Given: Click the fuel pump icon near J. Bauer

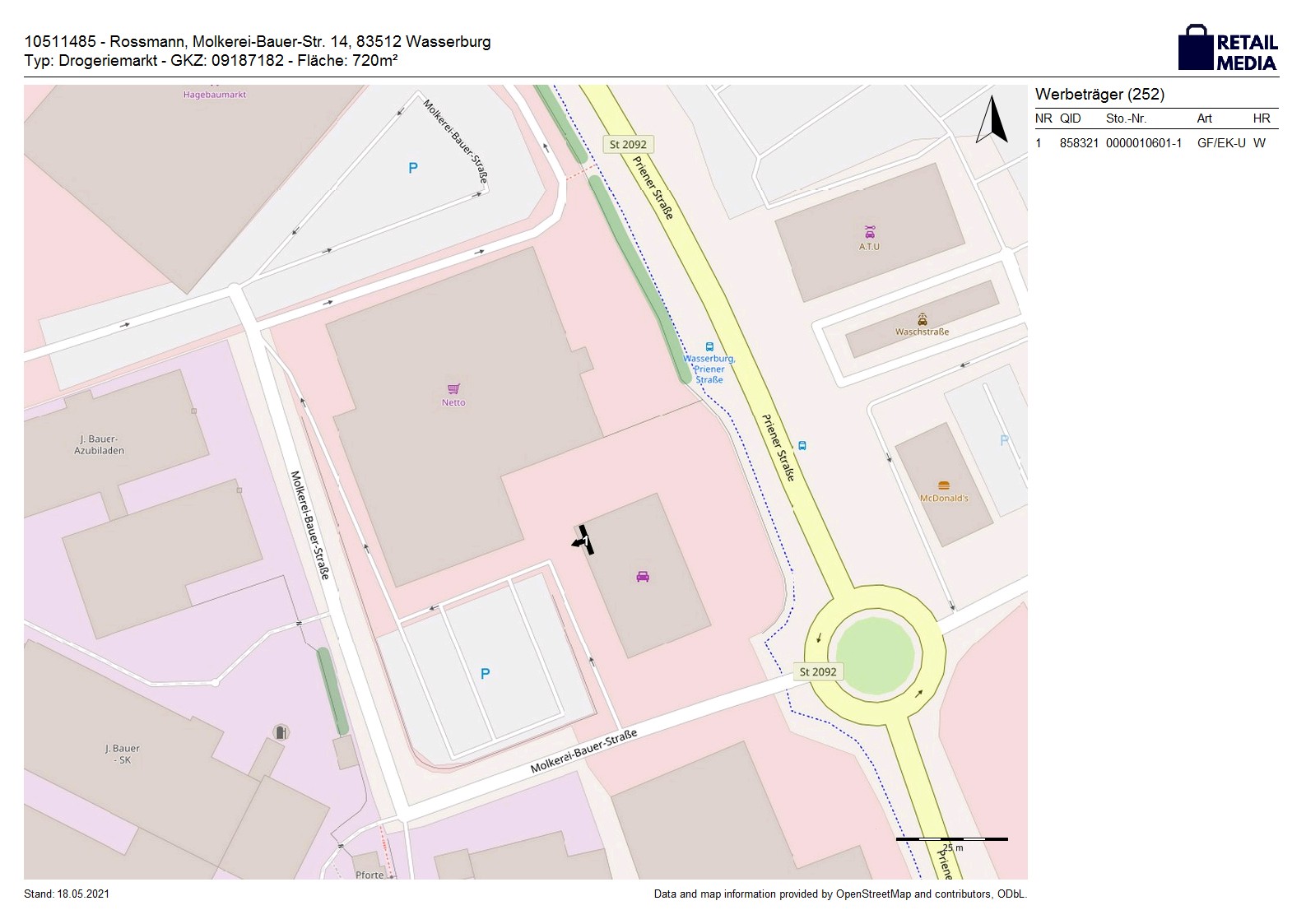Looking at the screenshot, I should click(281, 732).
